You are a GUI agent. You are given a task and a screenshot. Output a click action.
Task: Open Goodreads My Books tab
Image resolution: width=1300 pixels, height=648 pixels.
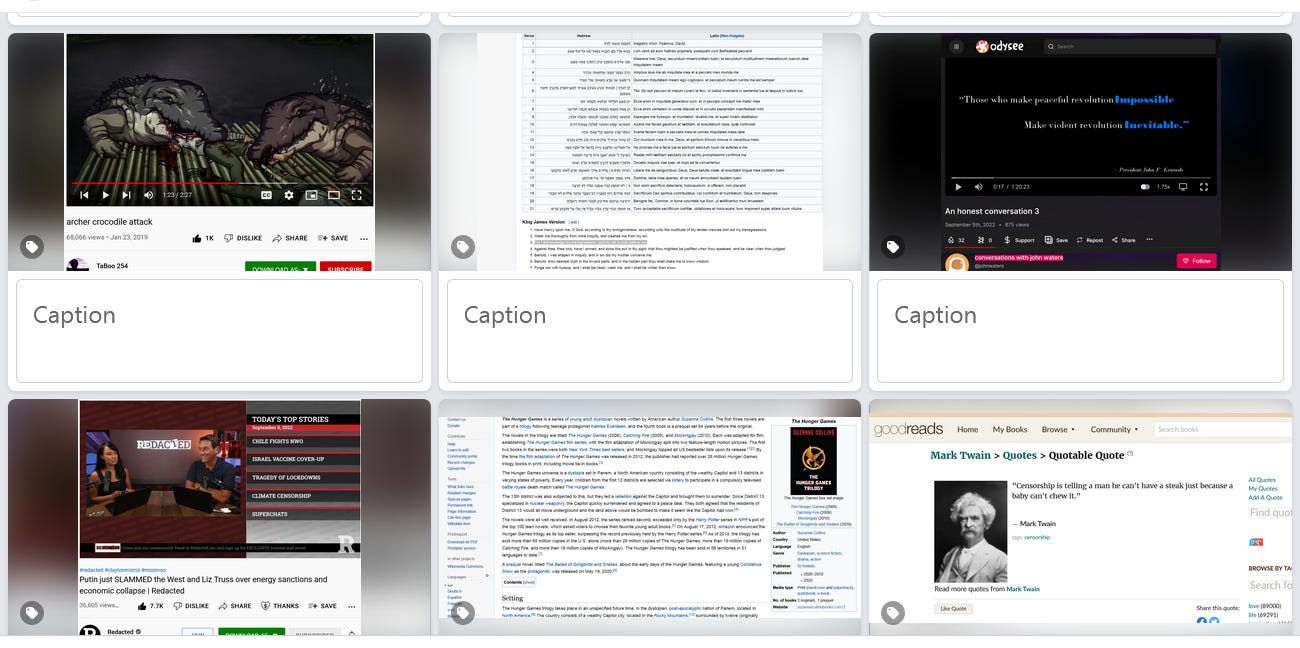1010,429
